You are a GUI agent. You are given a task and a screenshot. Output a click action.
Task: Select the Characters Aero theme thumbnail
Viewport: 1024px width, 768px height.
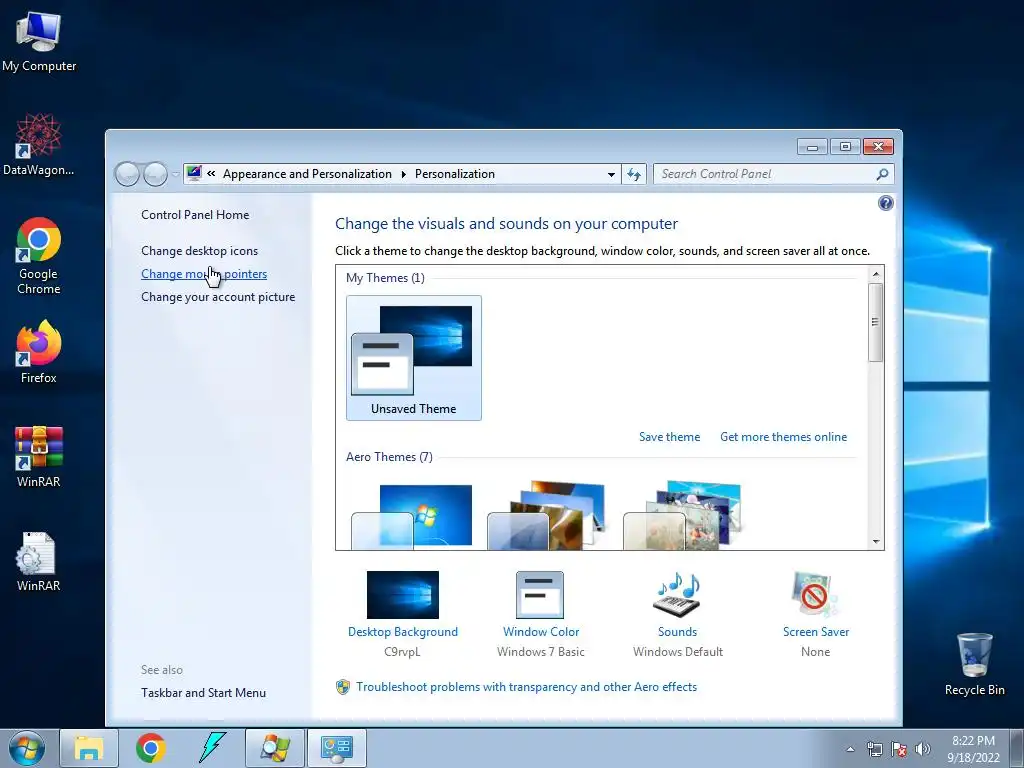point(683,516)
